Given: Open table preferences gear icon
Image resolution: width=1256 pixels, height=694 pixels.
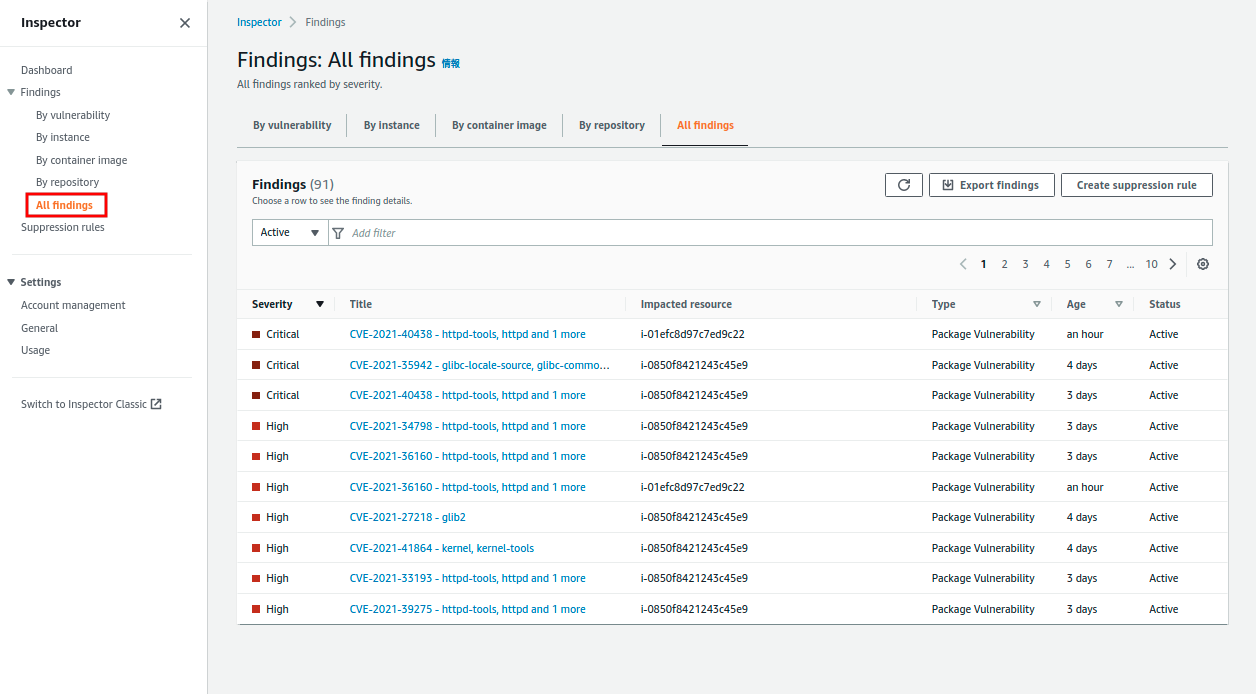Looking at the screenshot, I should click(x=1203, y=264).
